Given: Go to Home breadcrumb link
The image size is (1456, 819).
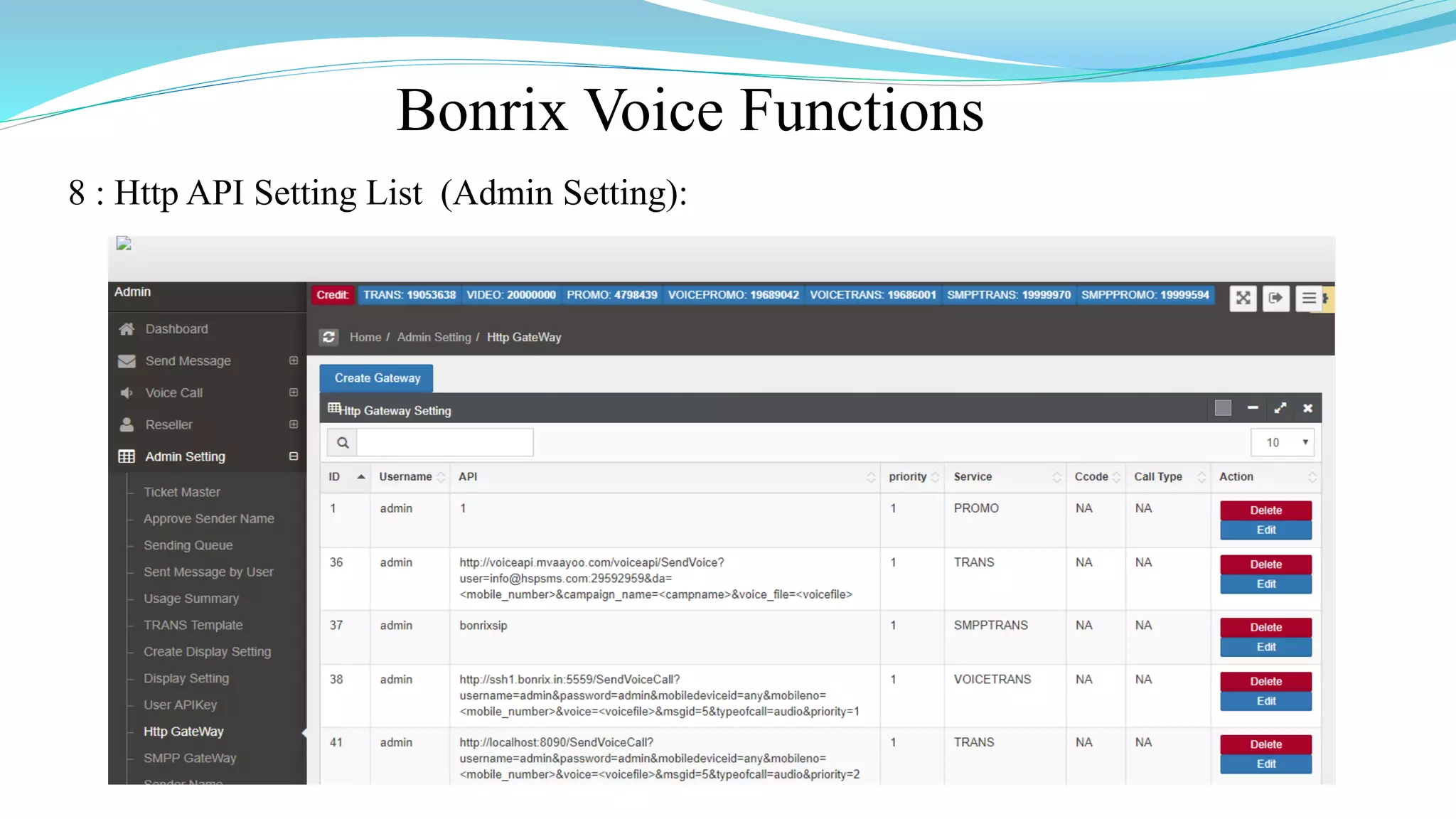Looking at the screenshot, I should tap(365, 337).
